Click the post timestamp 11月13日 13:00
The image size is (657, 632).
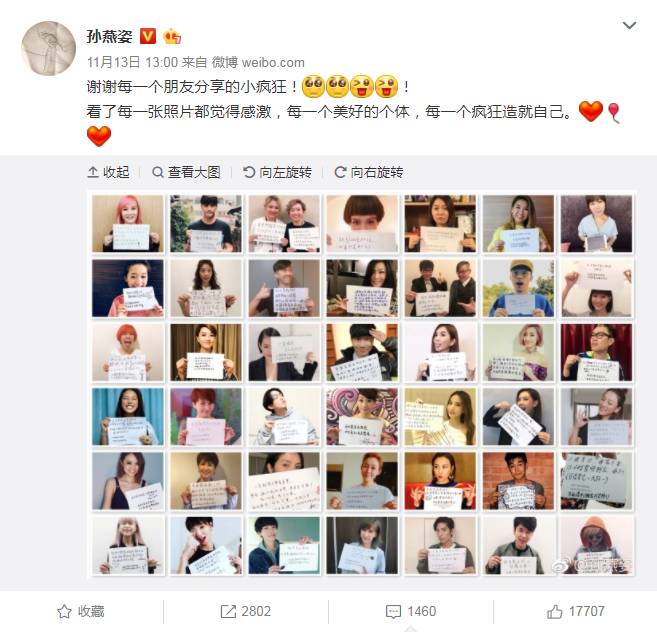pyautogui.click(x=132, y=62)
